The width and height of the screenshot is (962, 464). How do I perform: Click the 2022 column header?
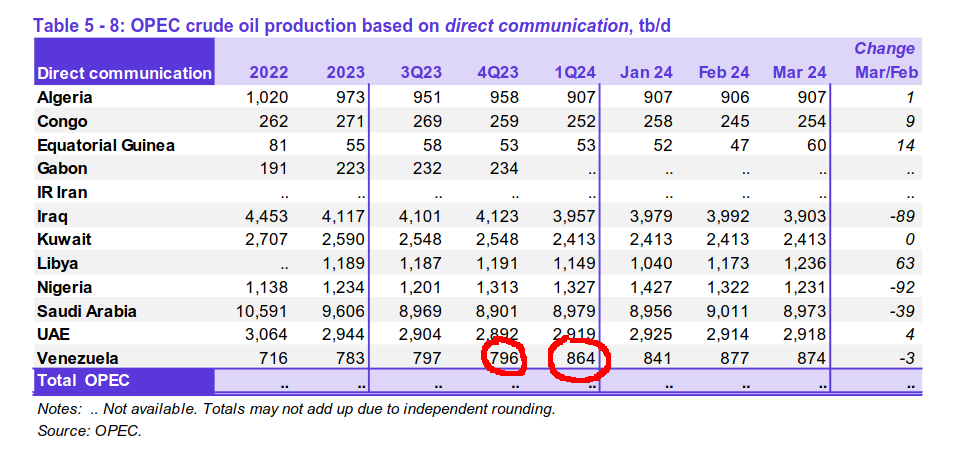pyautogui.click(x=268, y=73)
